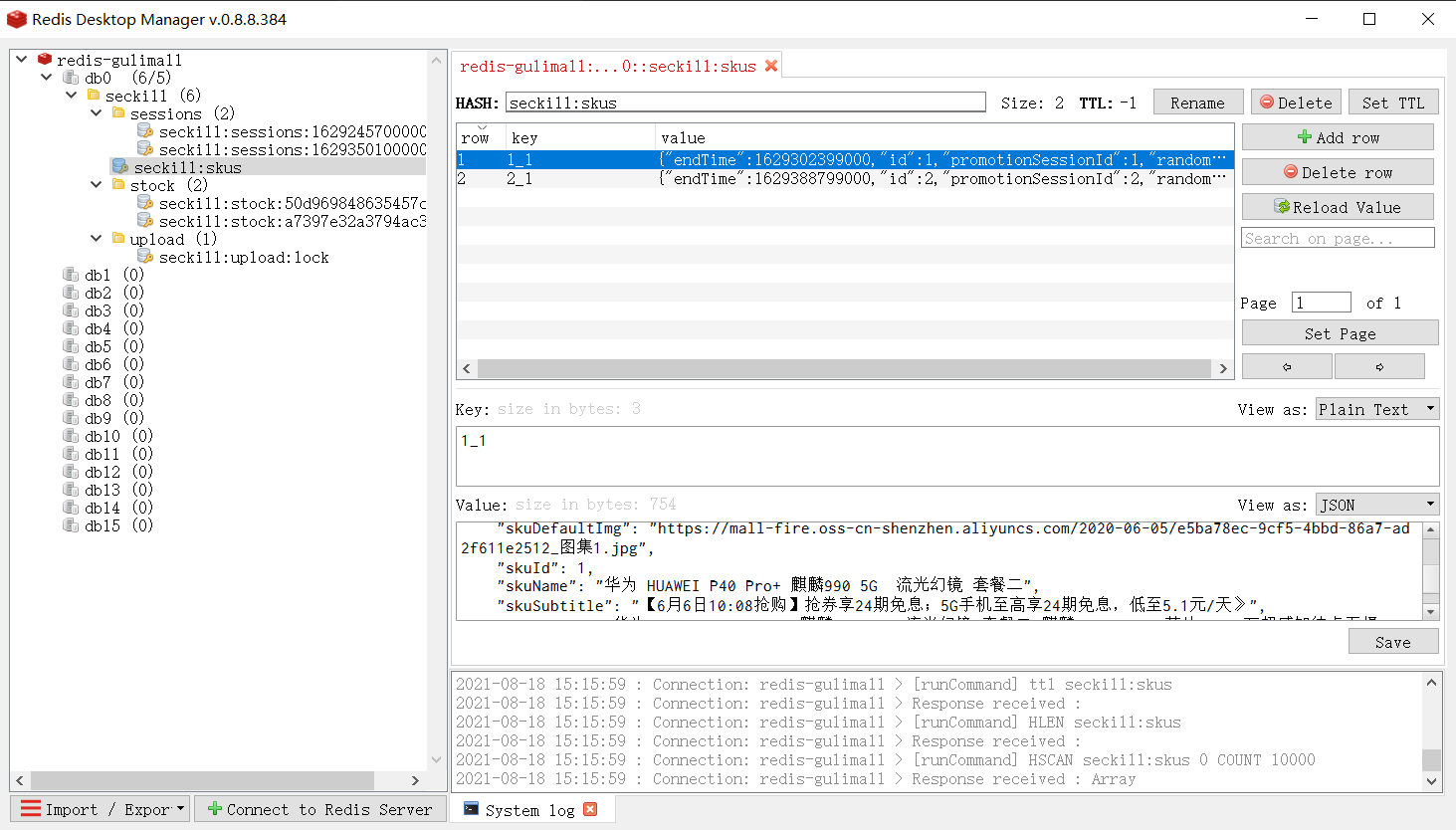The height and width of the screenshot is (830, 1456).
Task: Click the Delete key button
Action: click(x=1296, y=103)
